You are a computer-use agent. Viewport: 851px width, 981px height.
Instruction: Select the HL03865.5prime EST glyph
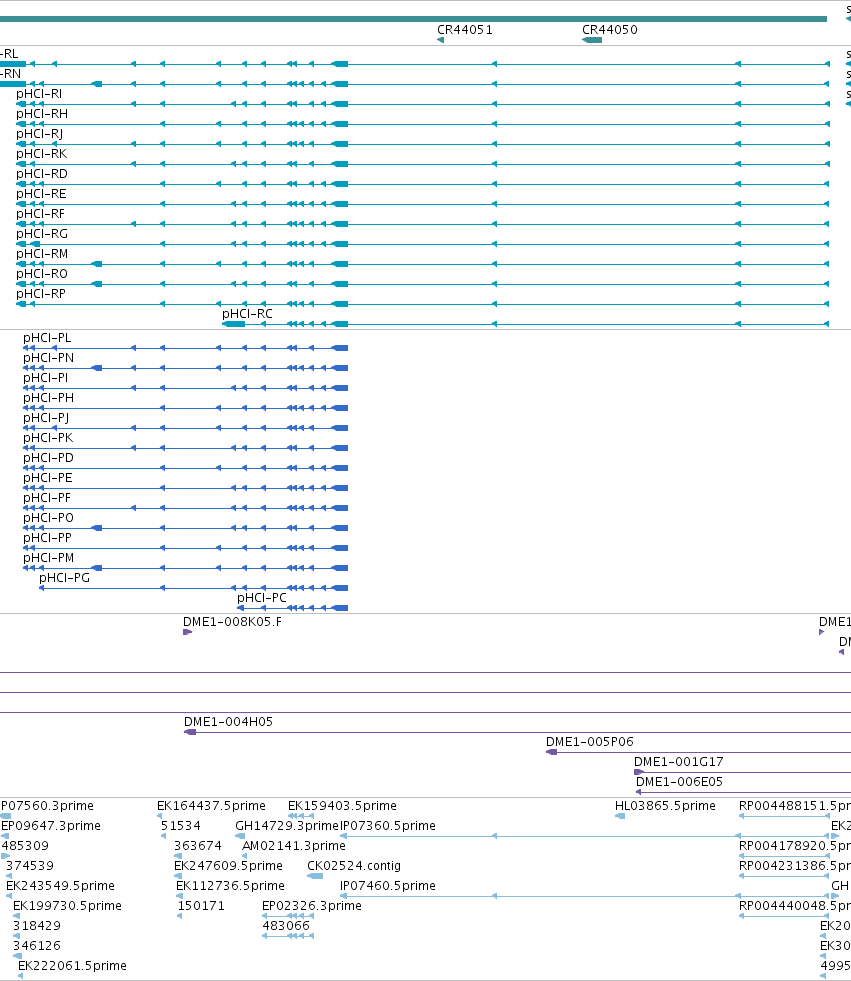click(x=620, y=816)
